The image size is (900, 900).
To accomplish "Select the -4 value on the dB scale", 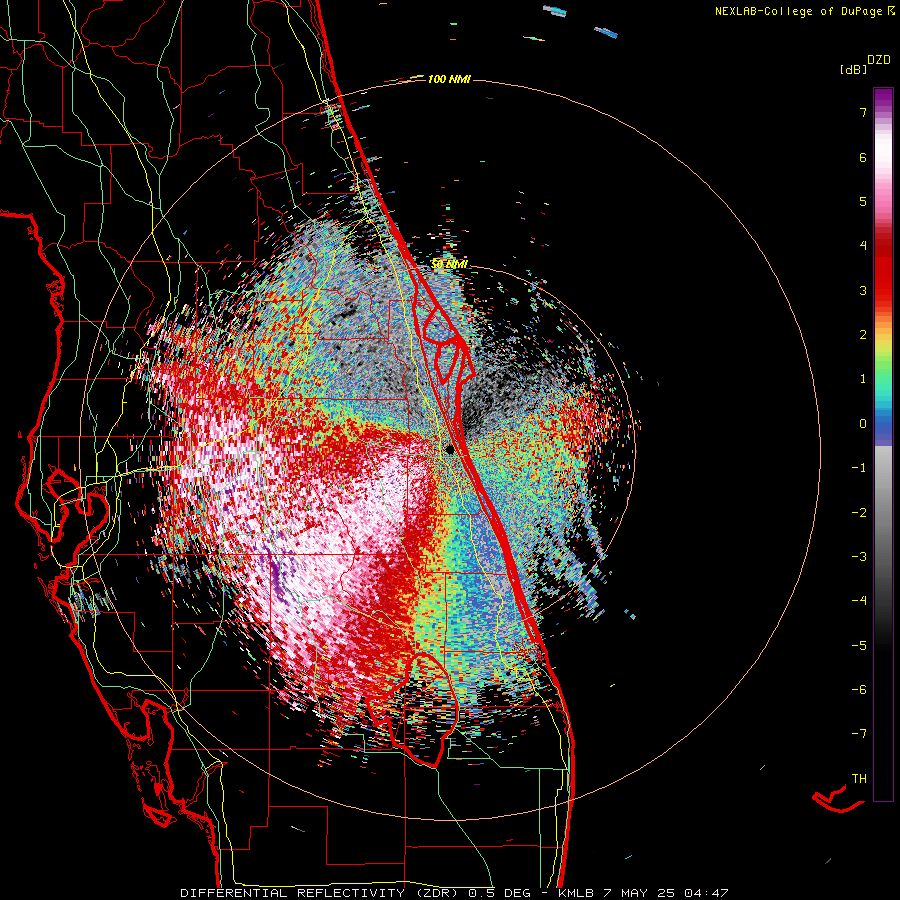I will (x=859, y=600).
